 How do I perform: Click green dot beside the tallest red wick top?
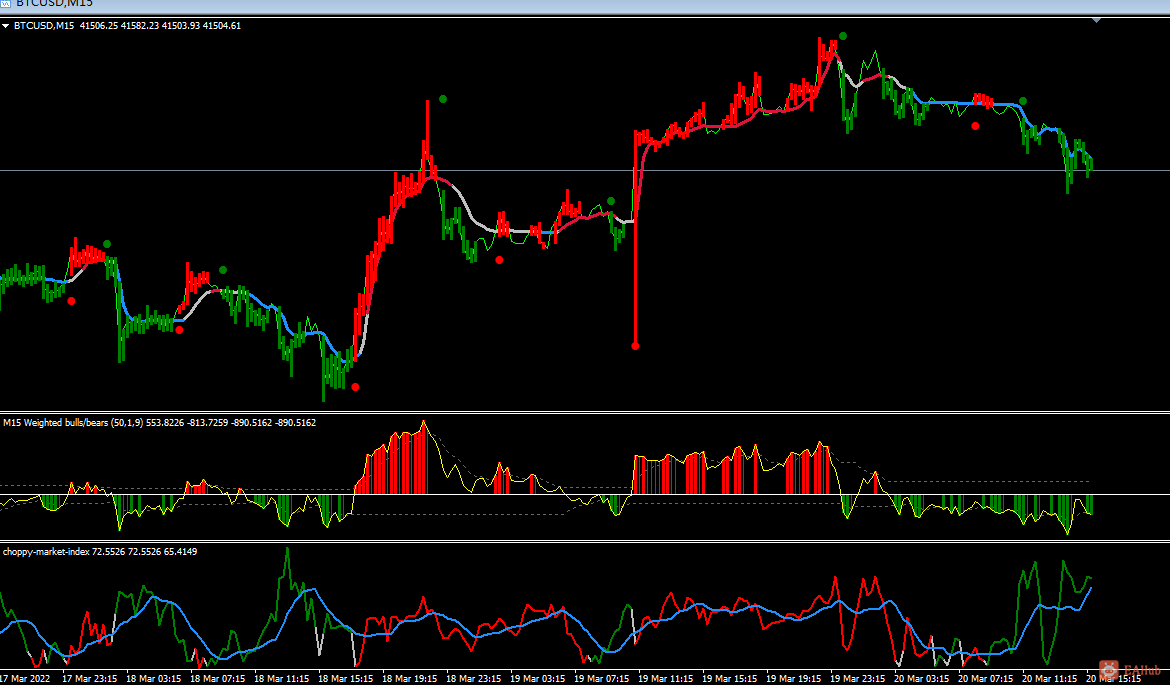443,98
